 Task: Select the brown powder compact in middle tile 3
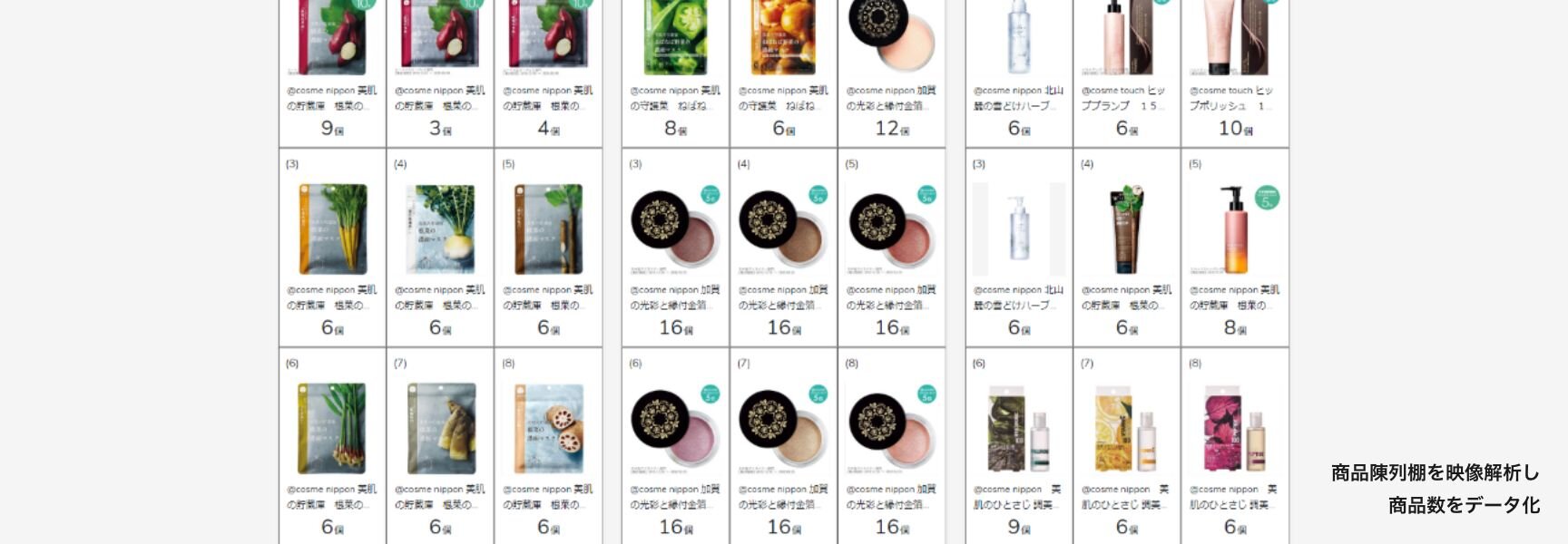[676, 229]
